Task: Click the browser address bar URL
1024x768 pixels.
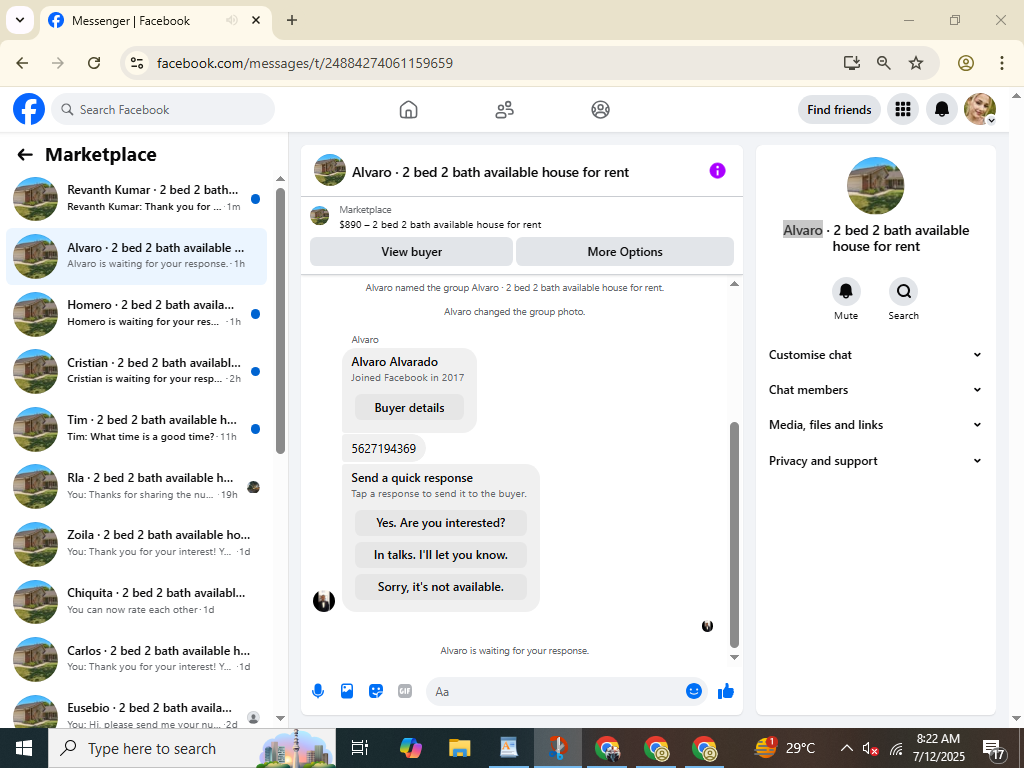Action: click(x=305, y=63)
